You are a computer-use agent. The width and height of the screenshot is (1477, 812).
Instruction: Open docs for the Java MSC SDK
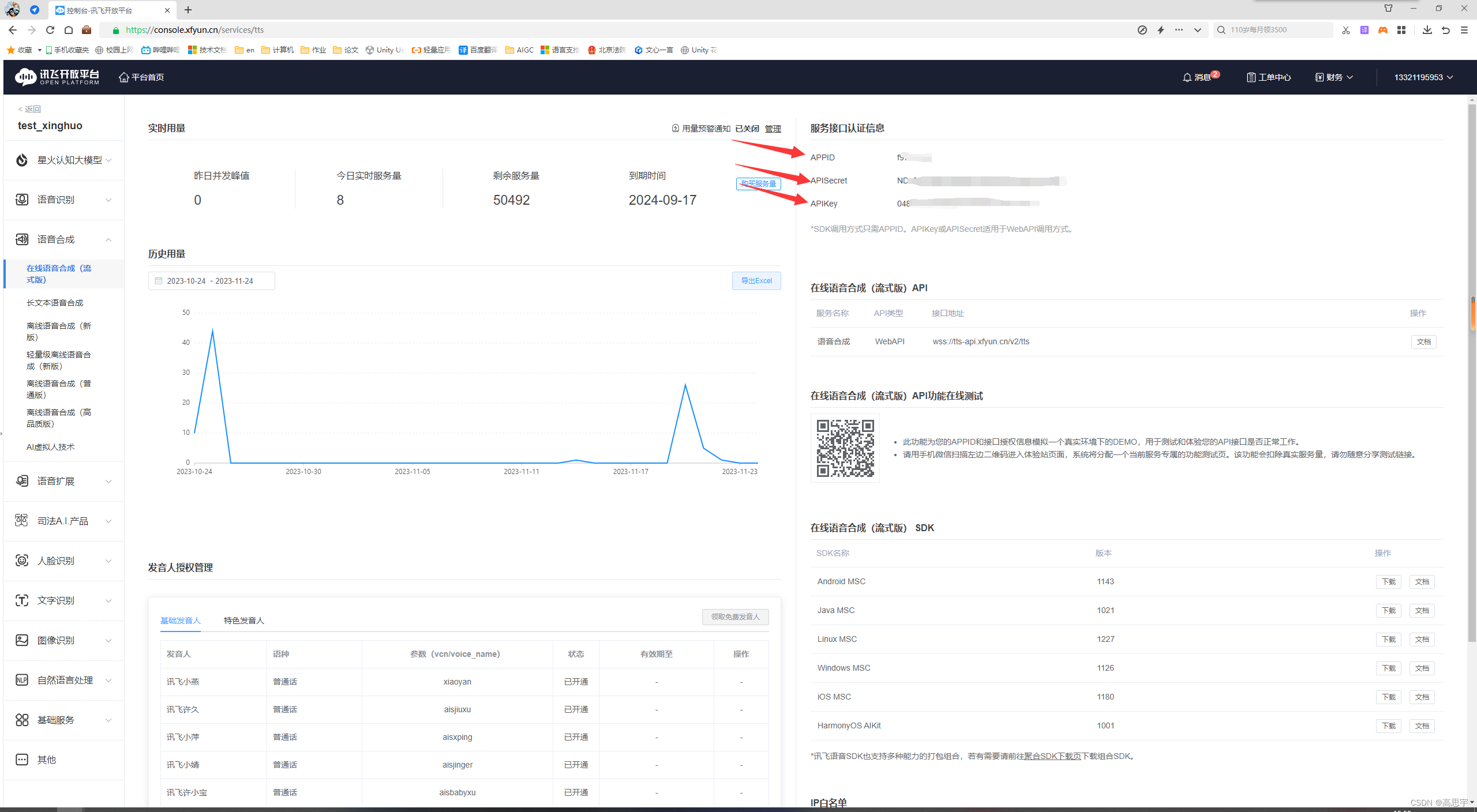tap(1422, 611)
